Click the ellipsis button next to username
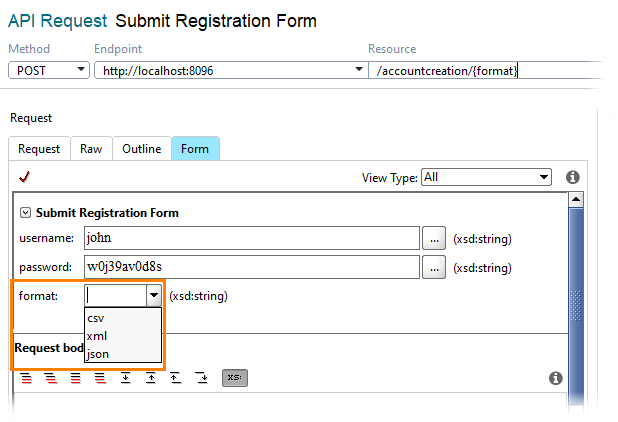This screenshot has width=618, height=422. (434, 238)
